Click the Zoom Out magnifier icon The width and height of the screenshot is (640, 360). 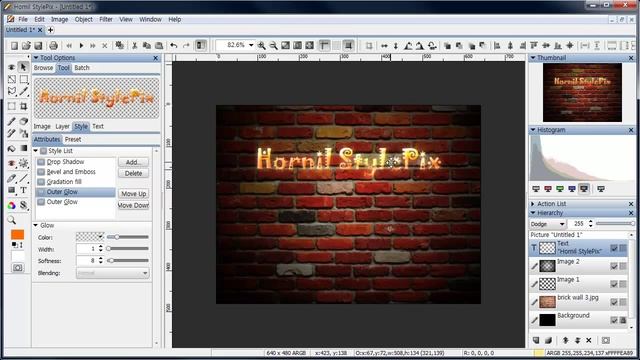(273, 45)
